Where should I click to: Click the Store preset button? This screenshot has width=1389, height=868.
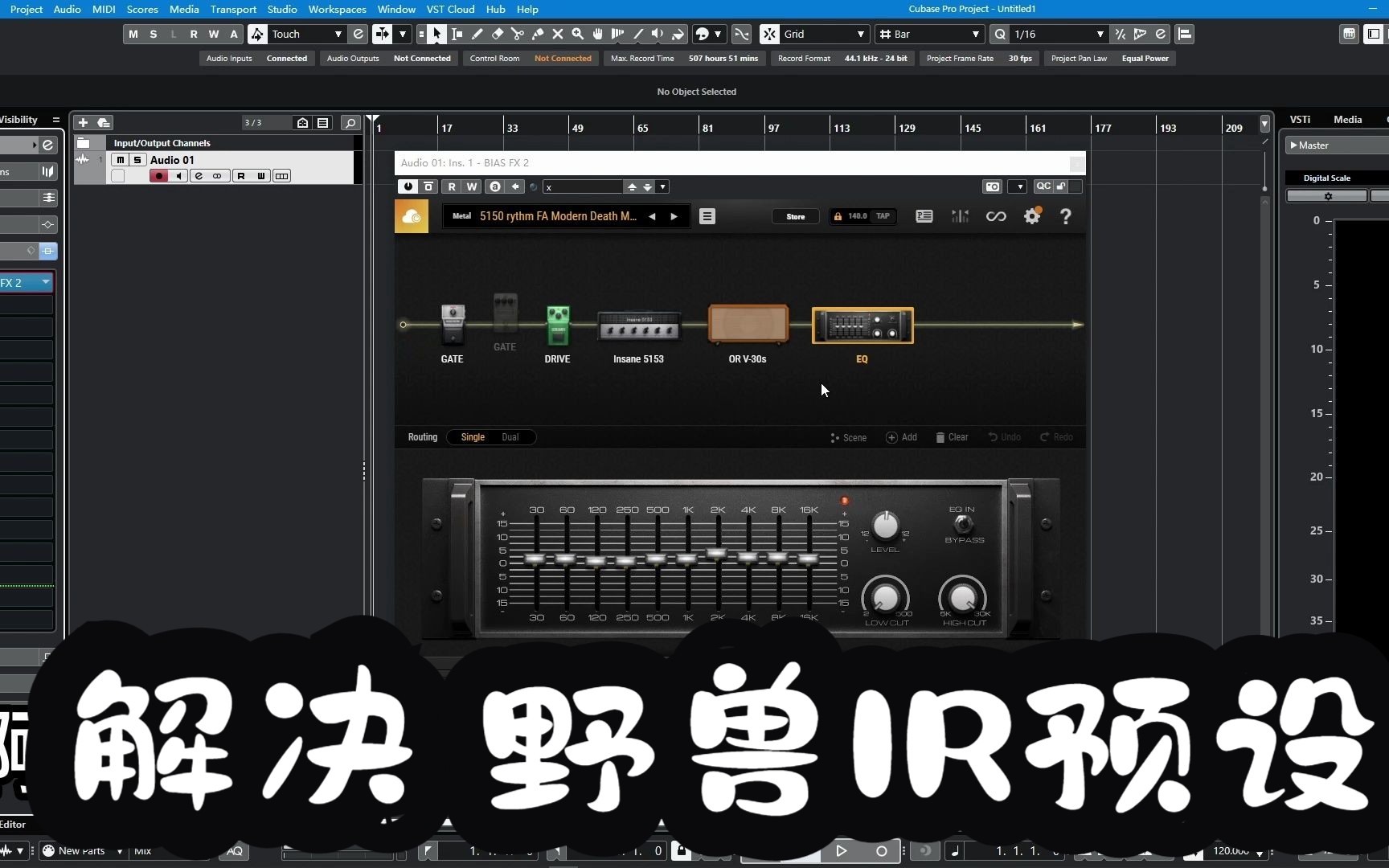tap(795, 216)
